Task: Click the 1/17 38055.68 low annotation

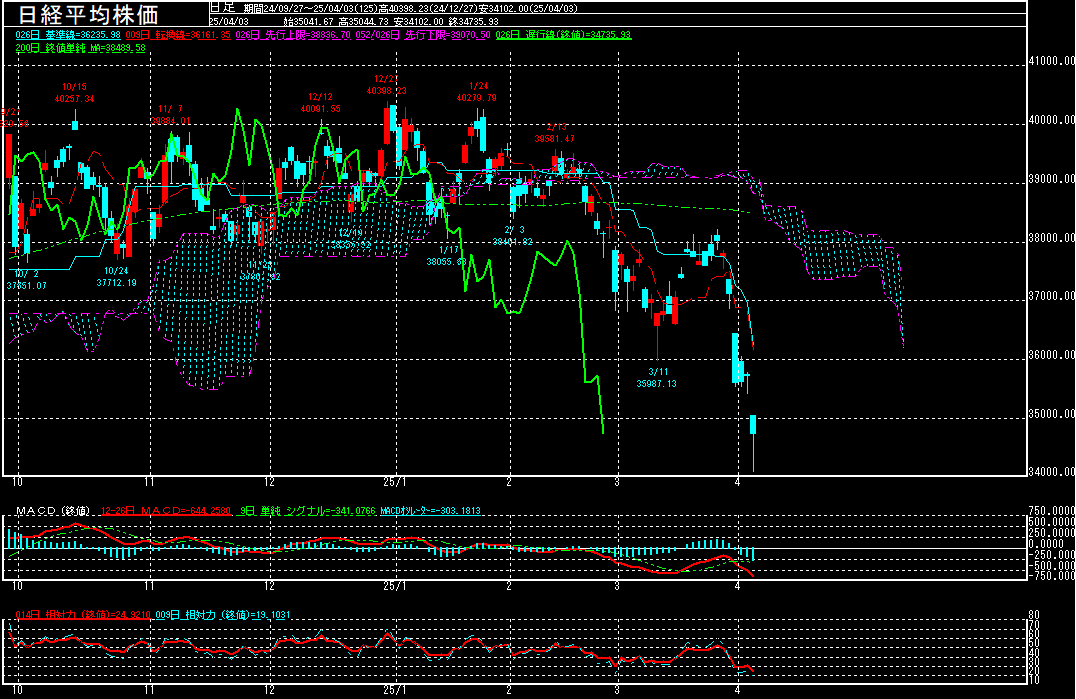Action: click(447, 256)
